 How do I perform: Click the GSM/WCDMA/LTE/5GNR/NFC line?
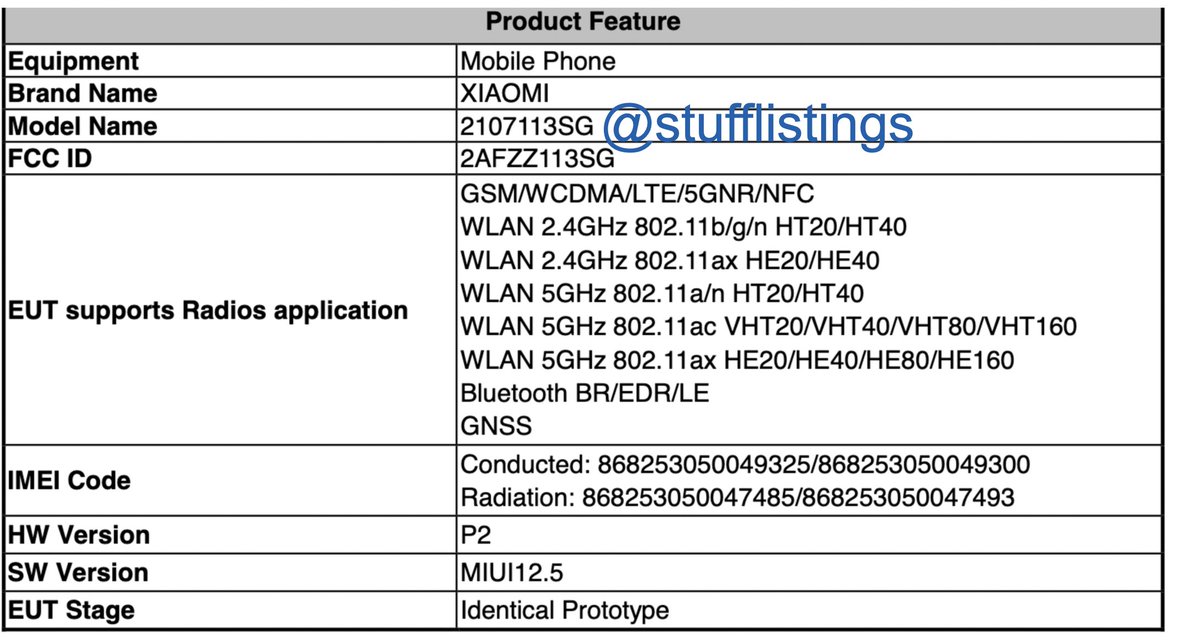pos(645,193)
